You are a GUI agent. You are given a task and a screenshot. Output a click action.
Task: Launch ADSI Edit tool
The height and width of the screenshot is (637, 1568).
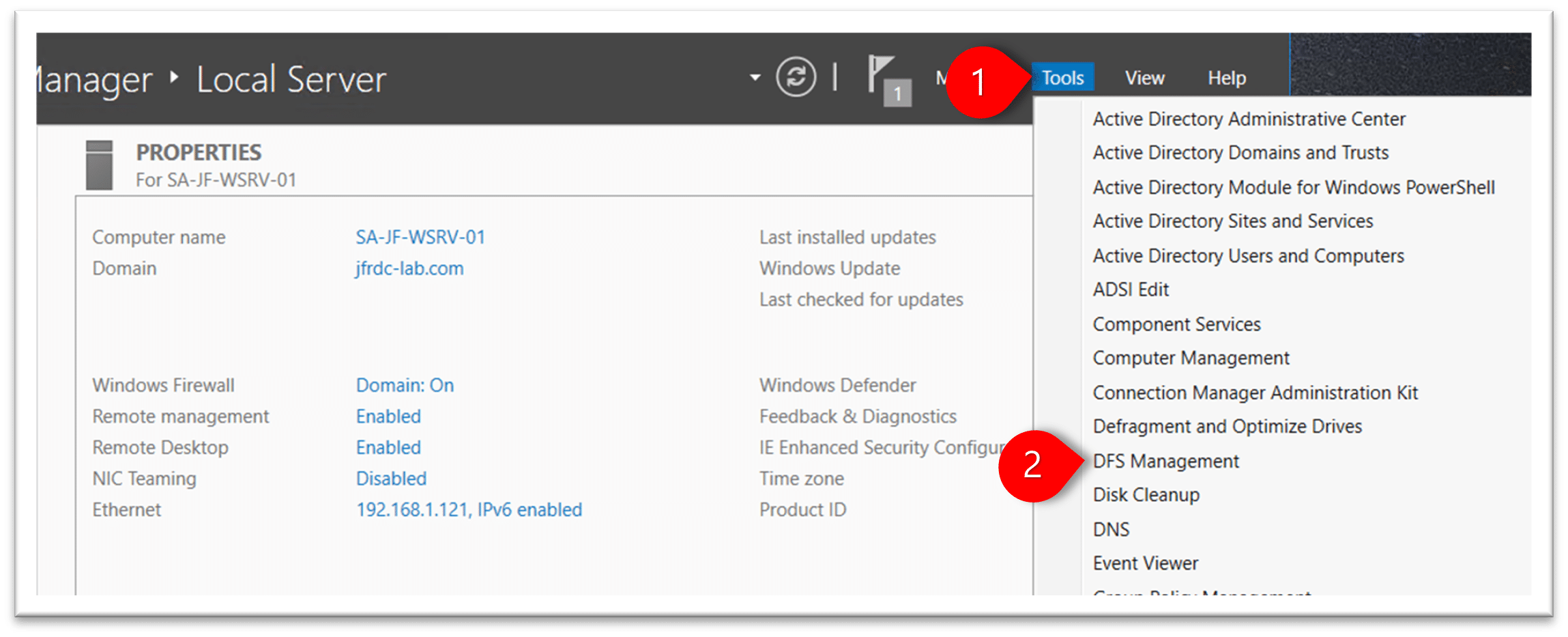pyautogui.click(x=1131, y=290)
